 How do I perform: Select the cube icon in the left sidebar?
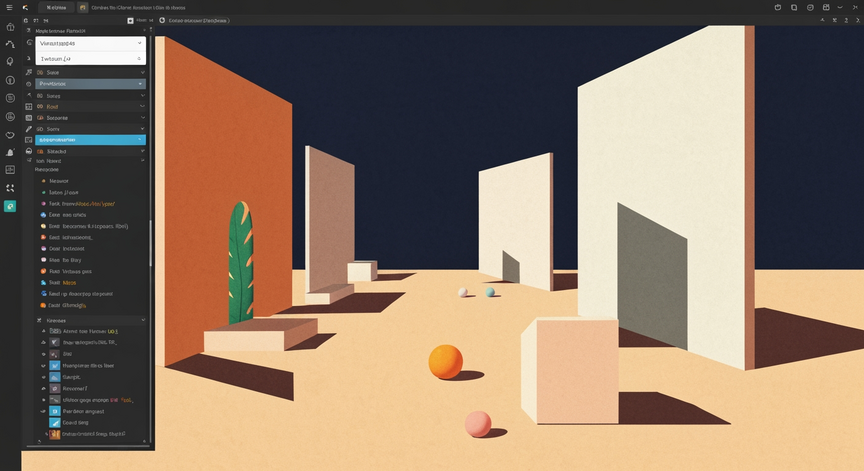pyautogui.click(x=10, y=26)
